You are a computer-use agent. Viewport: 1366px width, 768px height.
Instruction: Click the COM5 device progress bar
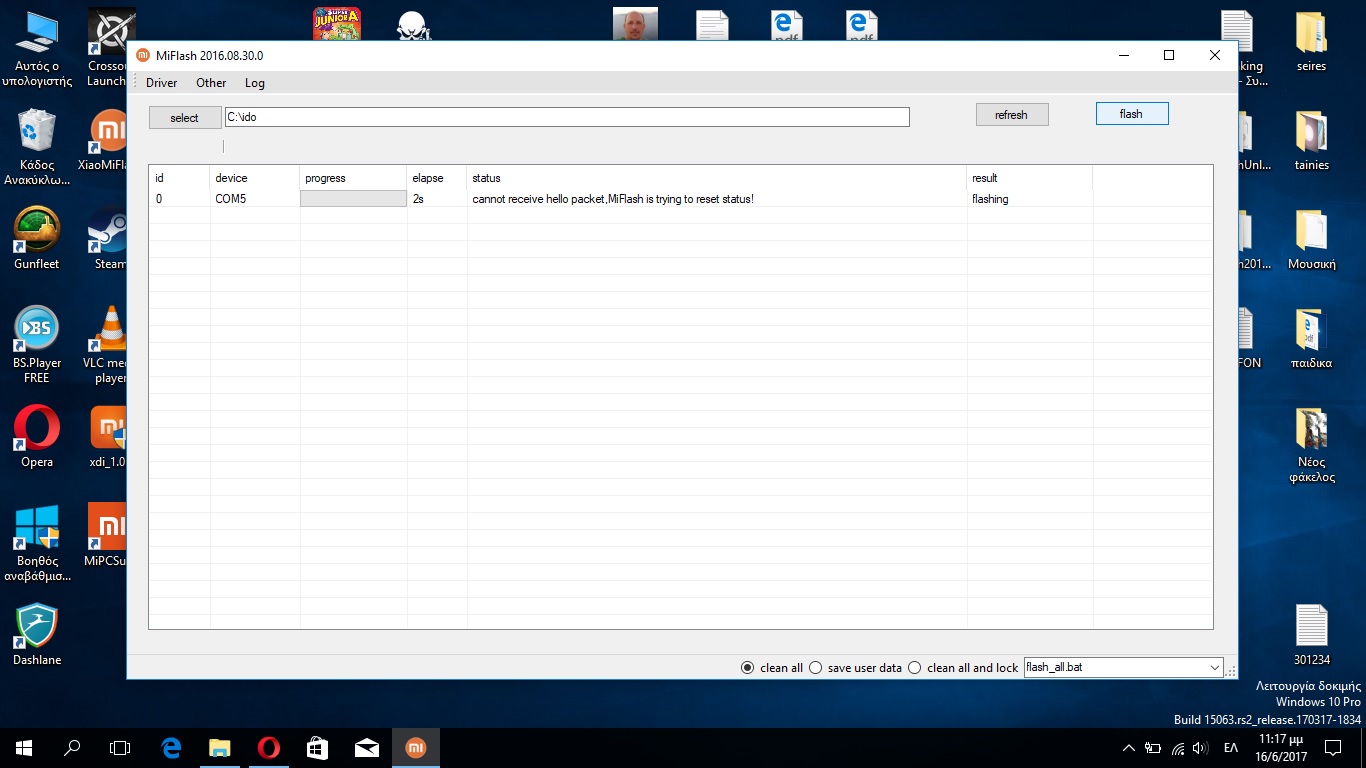click(x=353, y=199)
